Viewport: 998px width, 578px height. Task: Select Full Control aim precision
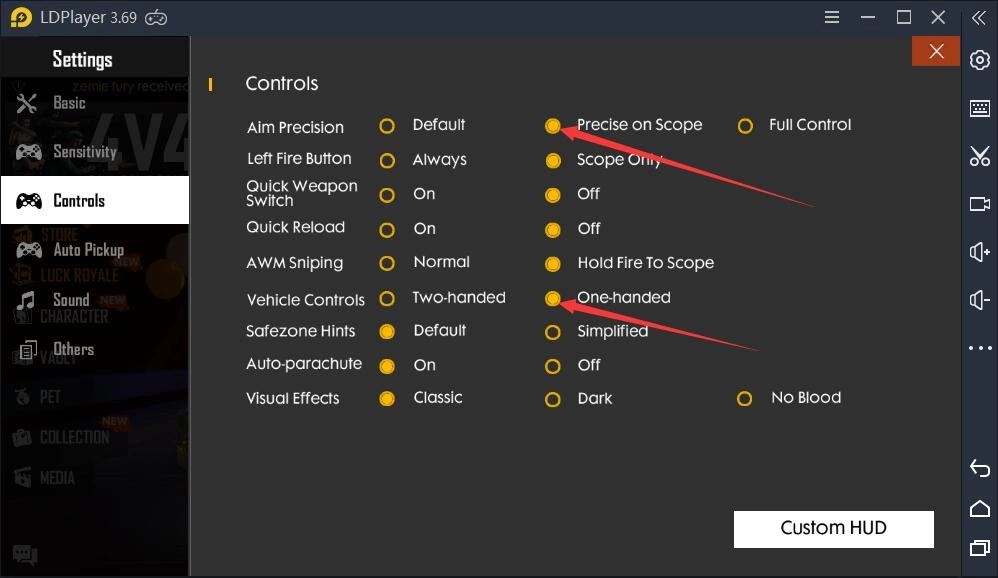[x=745, y=126]
